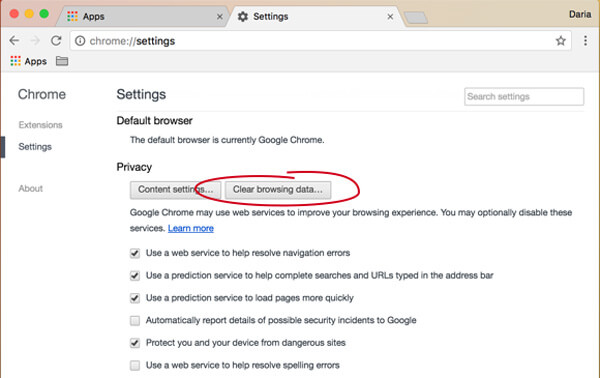Follow the Learn more link
This screenshot has height=378, width=600.
[x=191, y=228]
